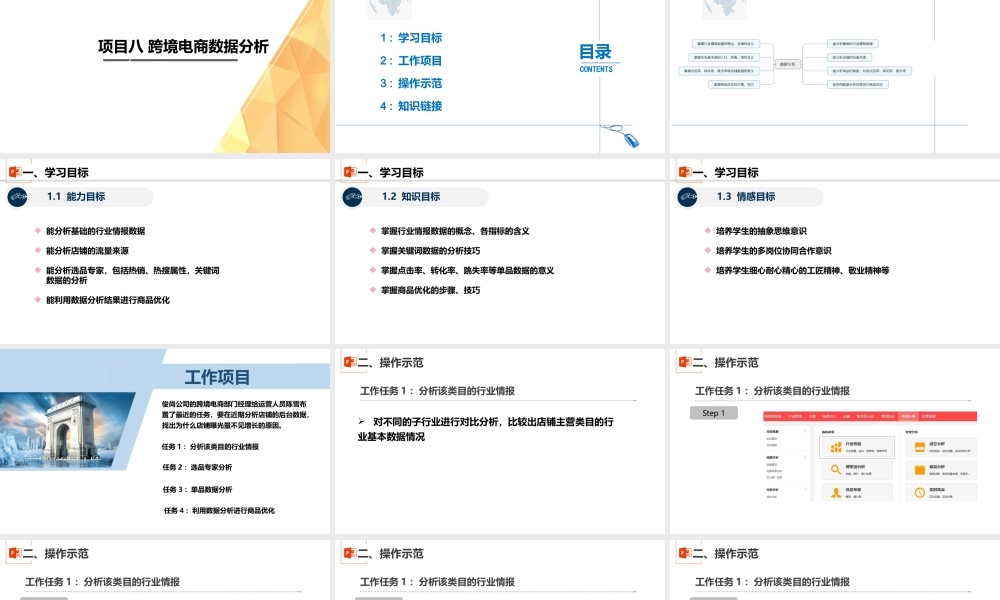Screen dimensions: 1000x600
Task: Click the diamond bullet before 掌握行业情报数据的概念
Action: 370,230
